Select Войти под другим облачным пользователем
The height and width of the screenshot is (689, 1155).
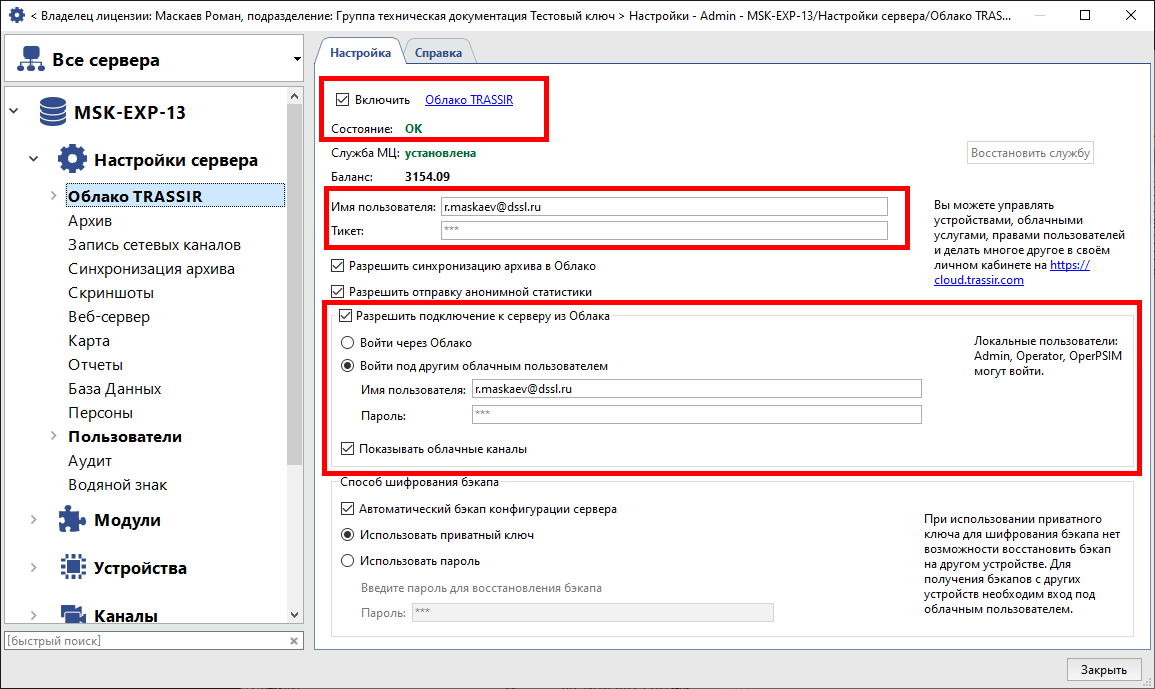tap(348, 366)
